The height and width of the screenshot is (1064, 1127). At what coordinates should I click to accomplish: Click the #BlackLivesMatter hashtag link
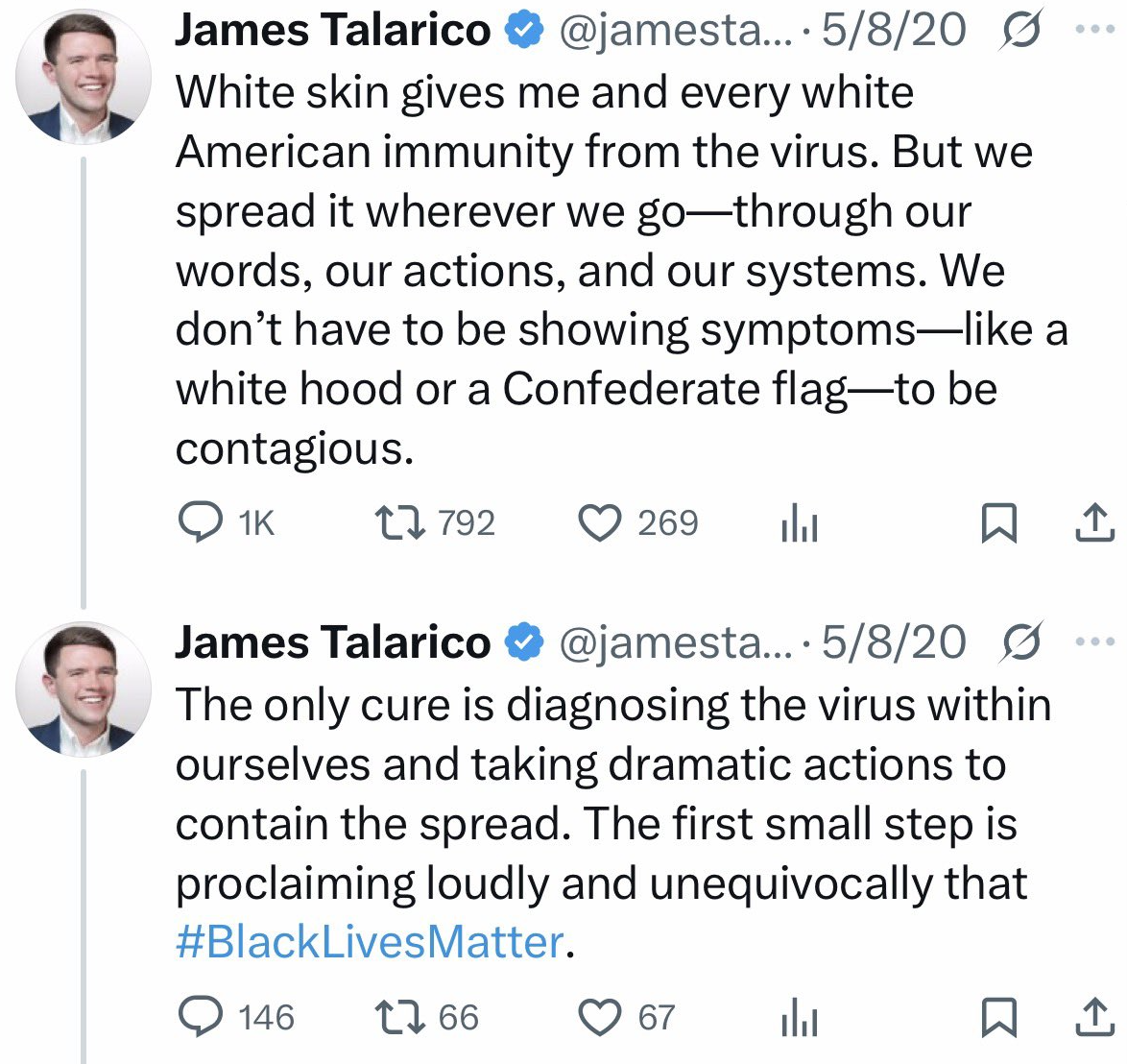pos(369,942)
